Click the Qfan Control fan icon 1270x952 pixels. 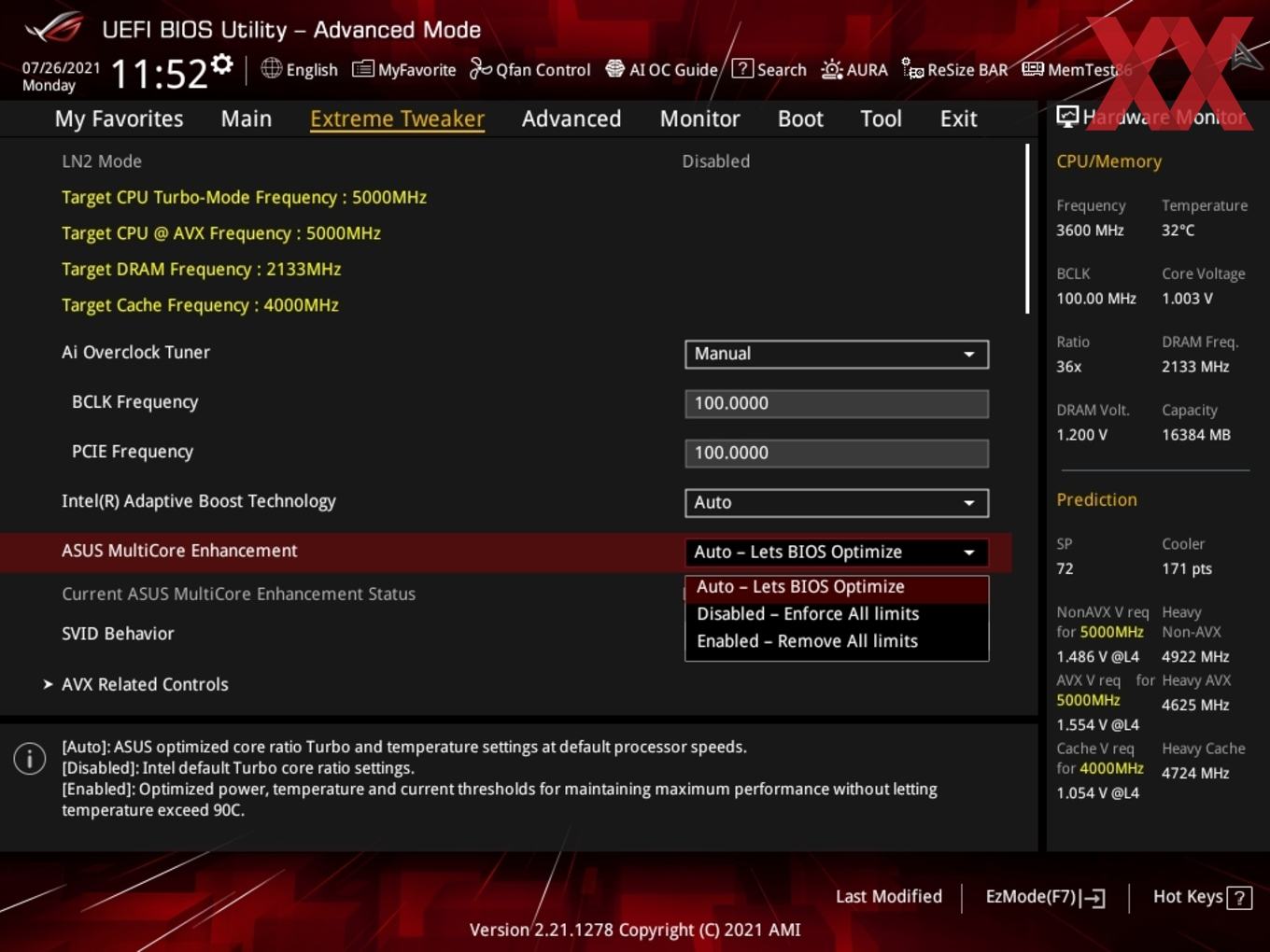(x=480, y=68)
